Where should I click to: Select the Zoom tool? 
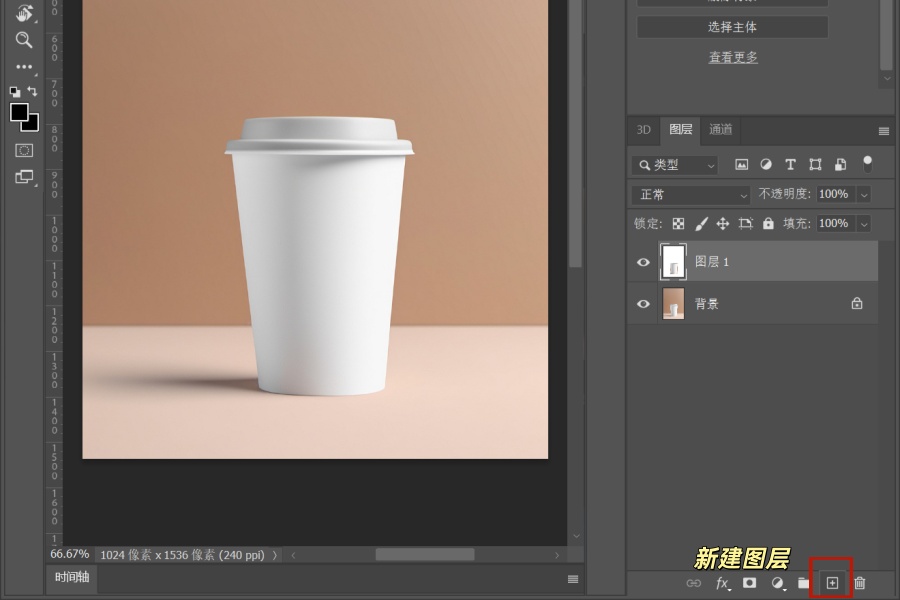tap(24, 40)
